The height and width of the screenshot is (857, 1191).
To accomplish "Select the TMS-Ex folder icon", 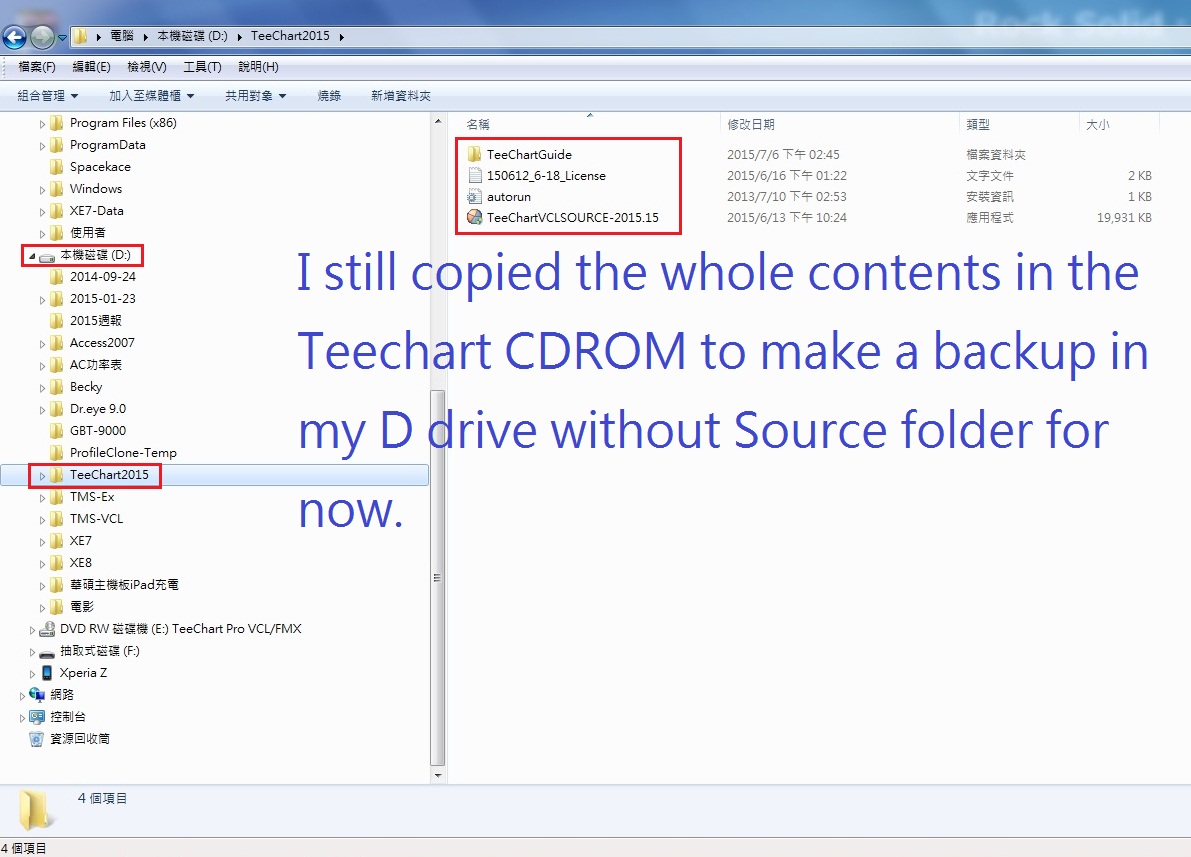I will (56, 498).
